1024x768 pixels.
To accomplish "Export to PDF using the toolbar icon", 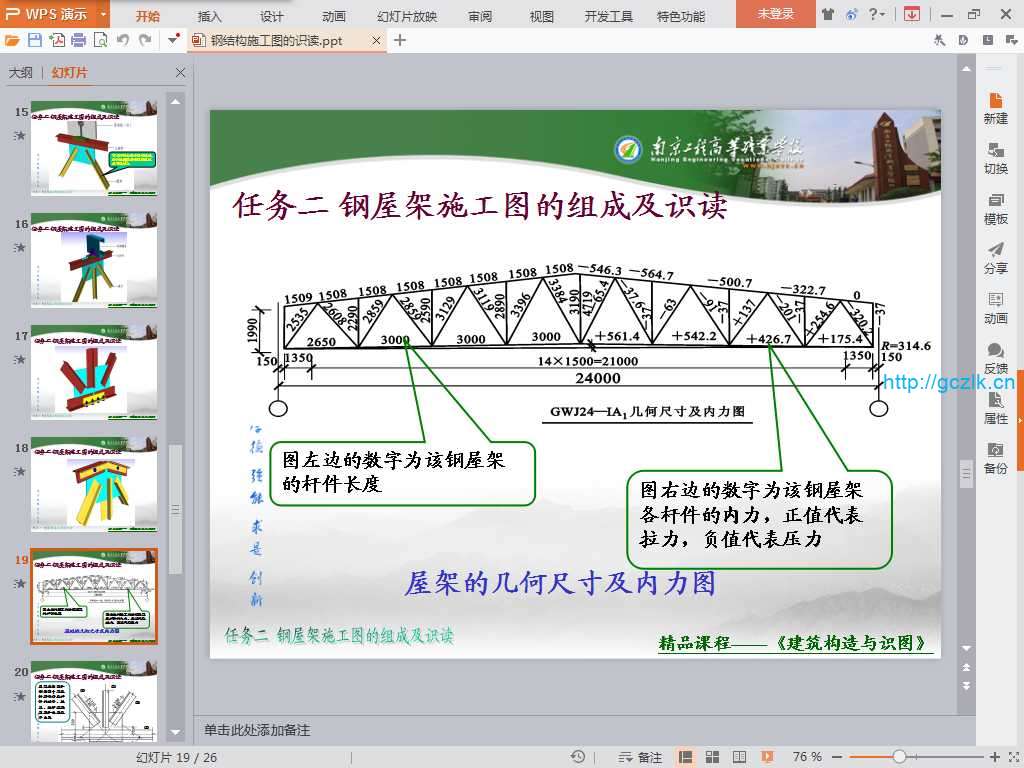I will tap(57, 40).
